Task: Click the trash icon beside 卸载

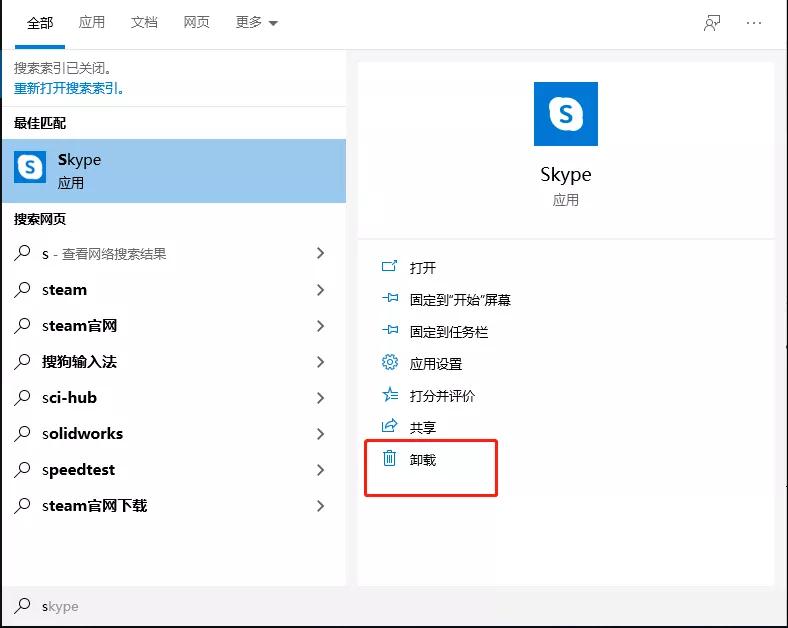Action: tap(389, 458)
